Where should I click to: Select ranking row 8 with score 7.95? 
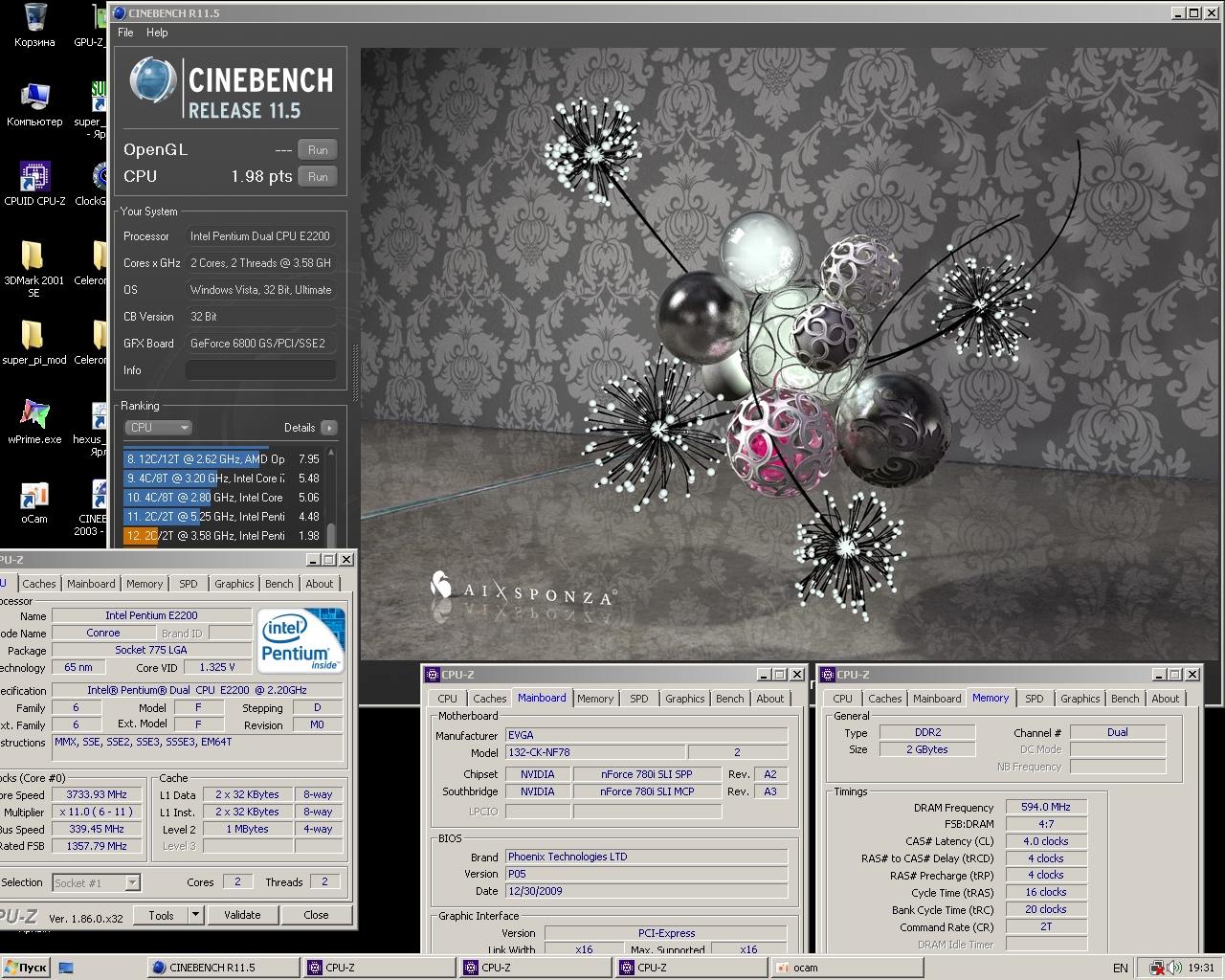click(222, 459)
